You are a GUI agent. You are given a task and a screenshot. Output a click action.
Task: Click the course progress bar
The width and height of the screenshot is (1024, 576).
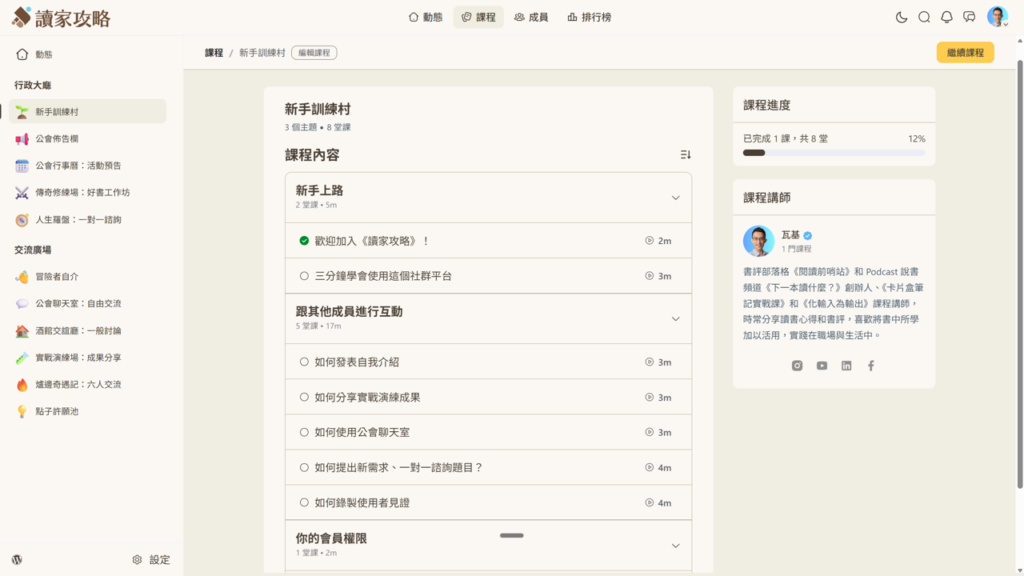(x=834, y=153)
